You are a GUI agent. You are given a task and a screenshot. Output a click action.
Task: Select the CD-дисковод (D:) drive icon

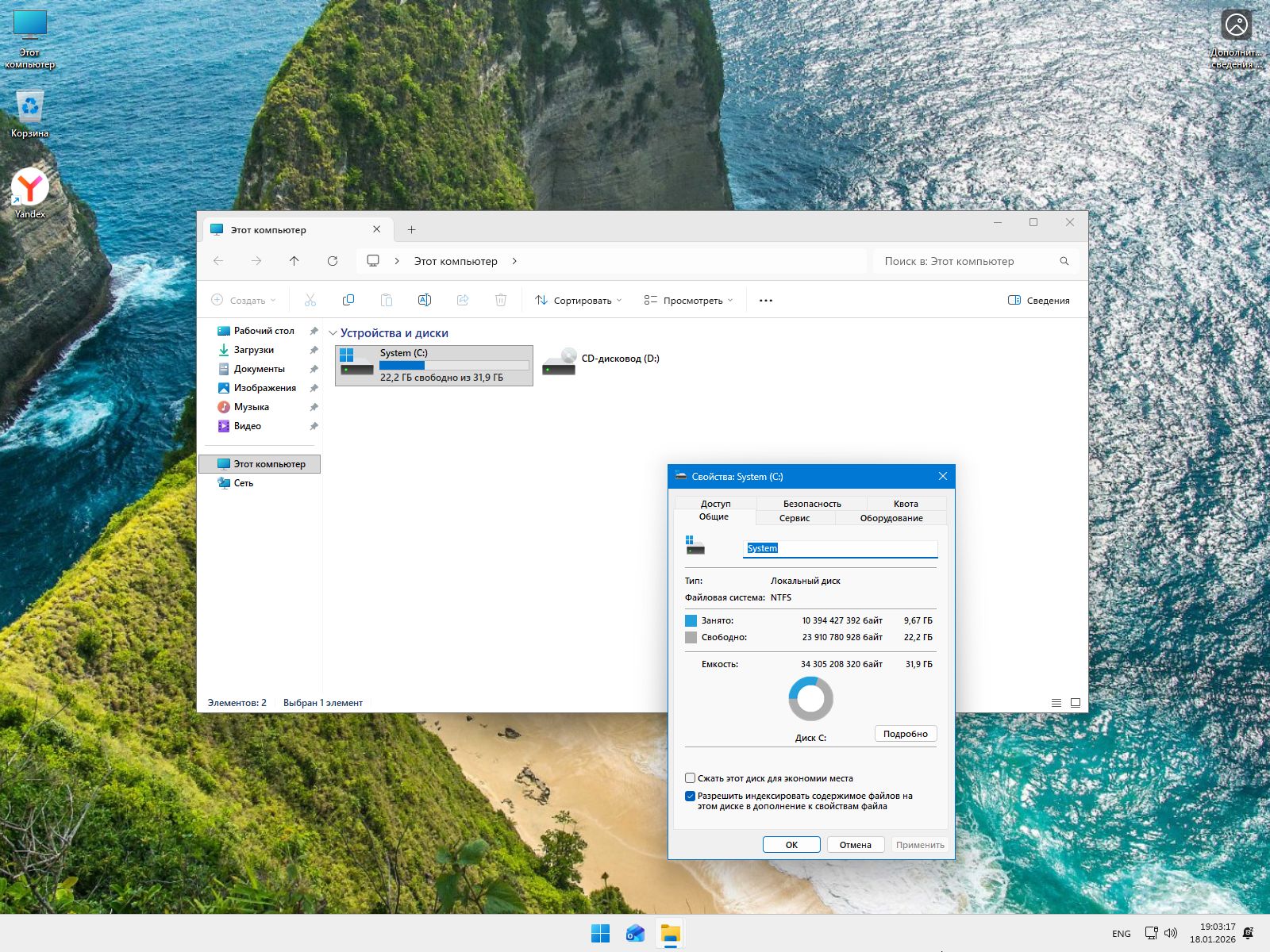[x=560, y=363]
